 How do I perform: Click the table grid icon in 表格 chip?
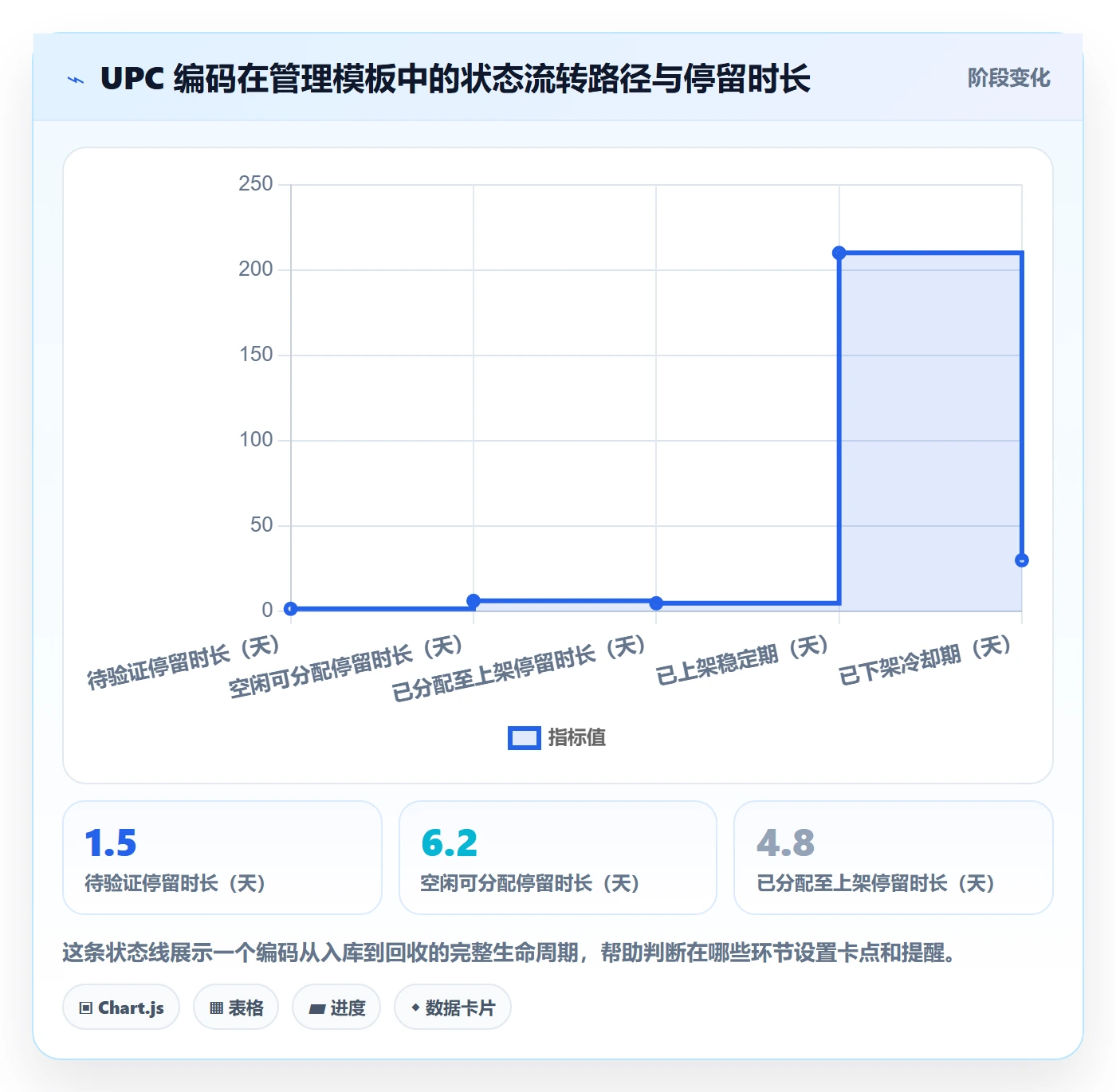216,1008
